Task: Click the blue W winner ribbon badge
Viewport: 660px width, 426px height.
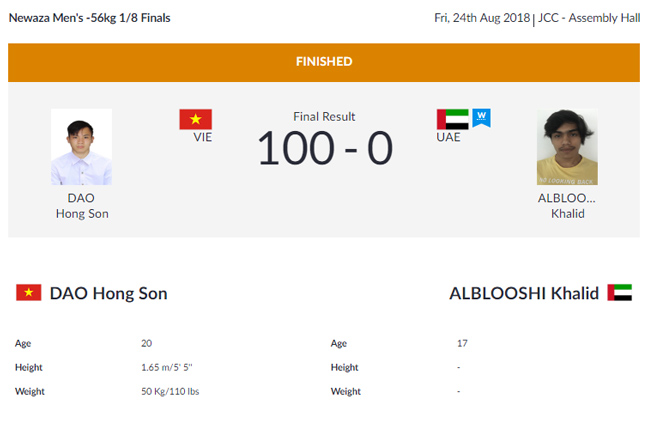Action: [x=481, y=117]
